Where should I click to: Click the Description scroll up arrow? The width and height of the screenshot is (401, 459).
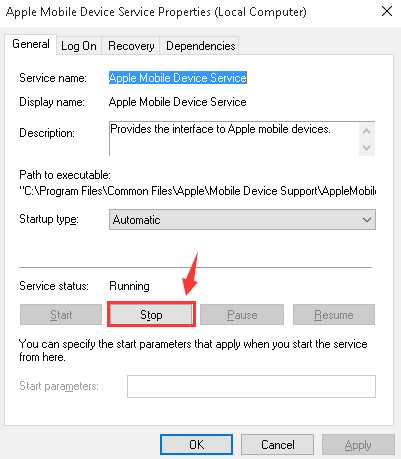tap(367, 131)
